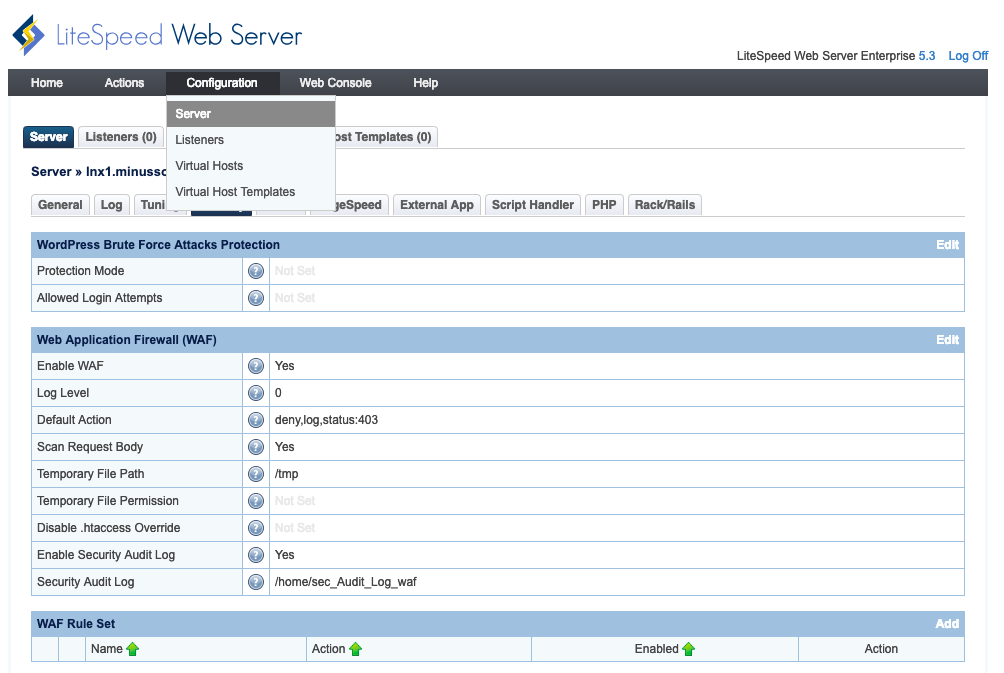
Task: Sort WAF rules by Action arrow
Action: (355, 649)
